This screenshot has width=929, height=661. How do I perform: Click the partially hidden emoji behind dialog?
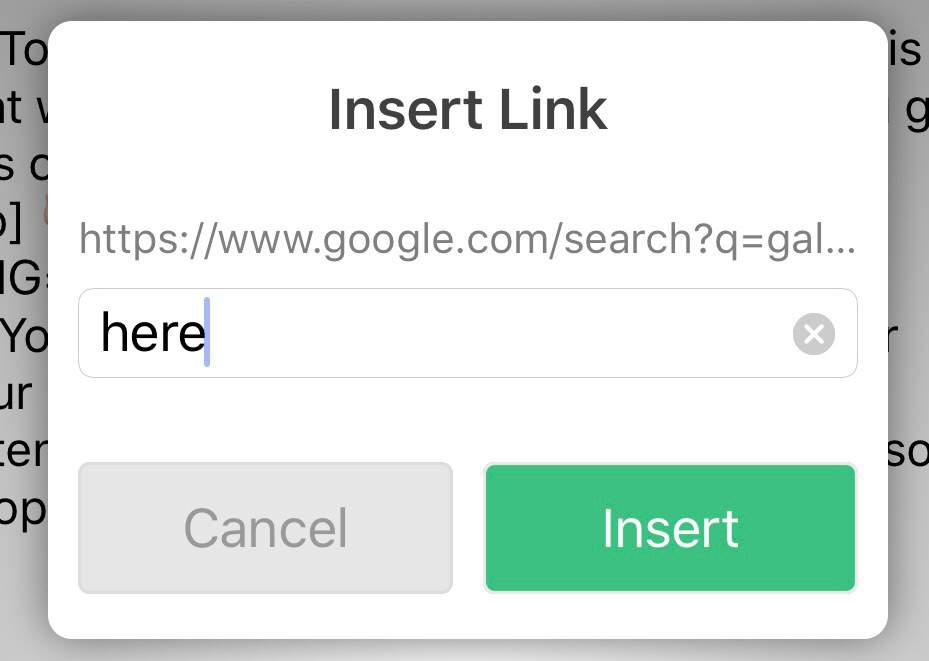point(44,212)
